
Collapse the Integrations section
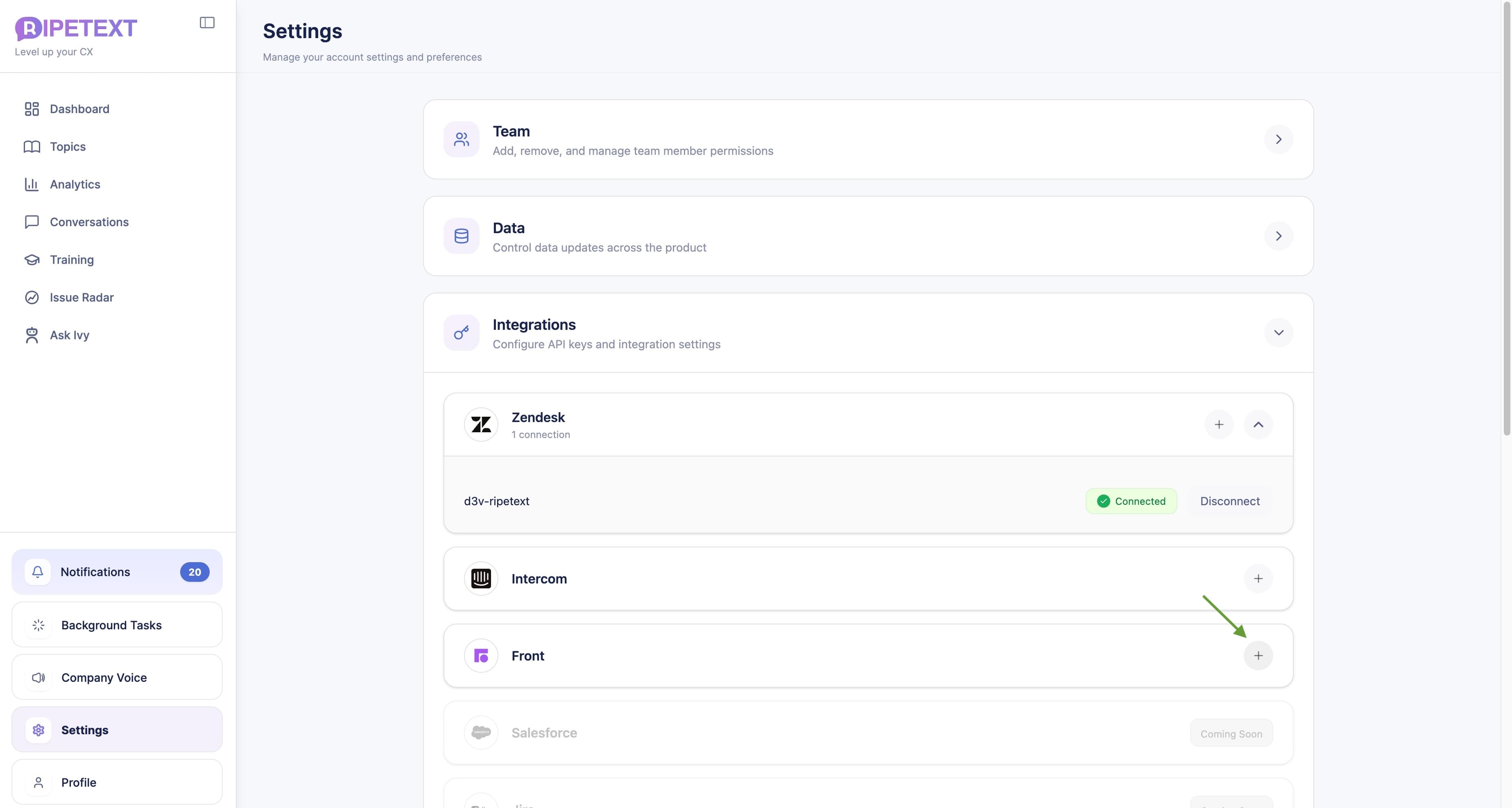[1279, 333]
